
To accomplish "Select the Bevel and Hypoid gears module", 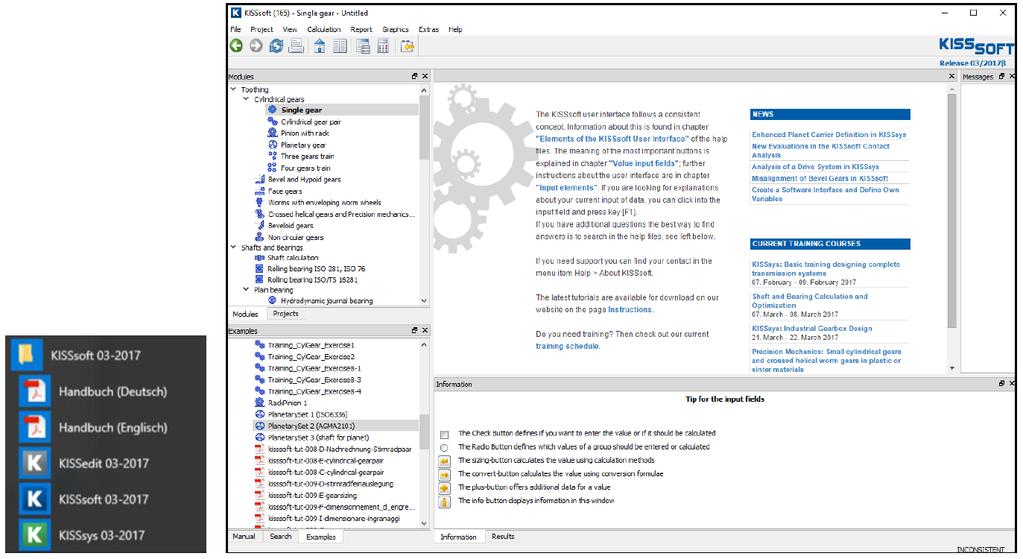I will pos(304,179).
